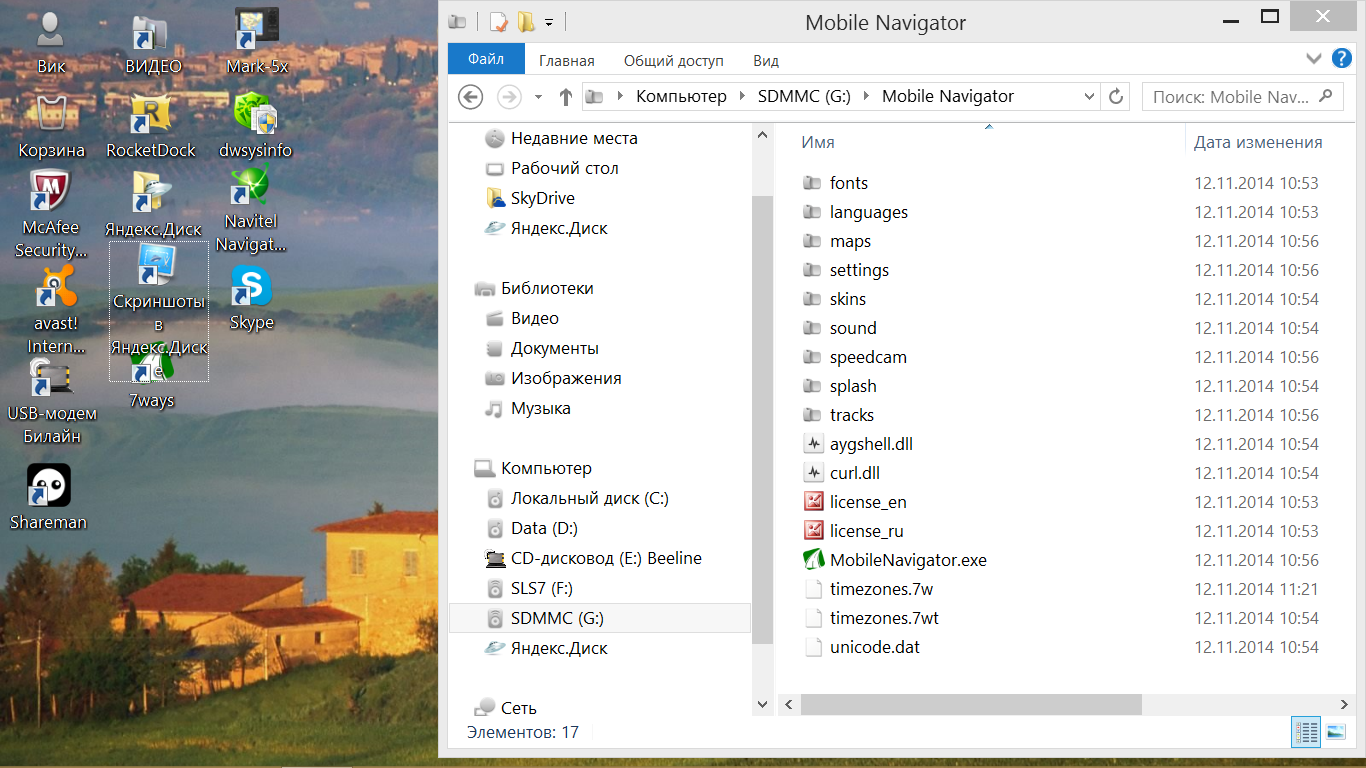Viewport: 1366px width, 768px height.
Task: Expand the ribbon with the chevron arrow
Action: (1314, 60)
